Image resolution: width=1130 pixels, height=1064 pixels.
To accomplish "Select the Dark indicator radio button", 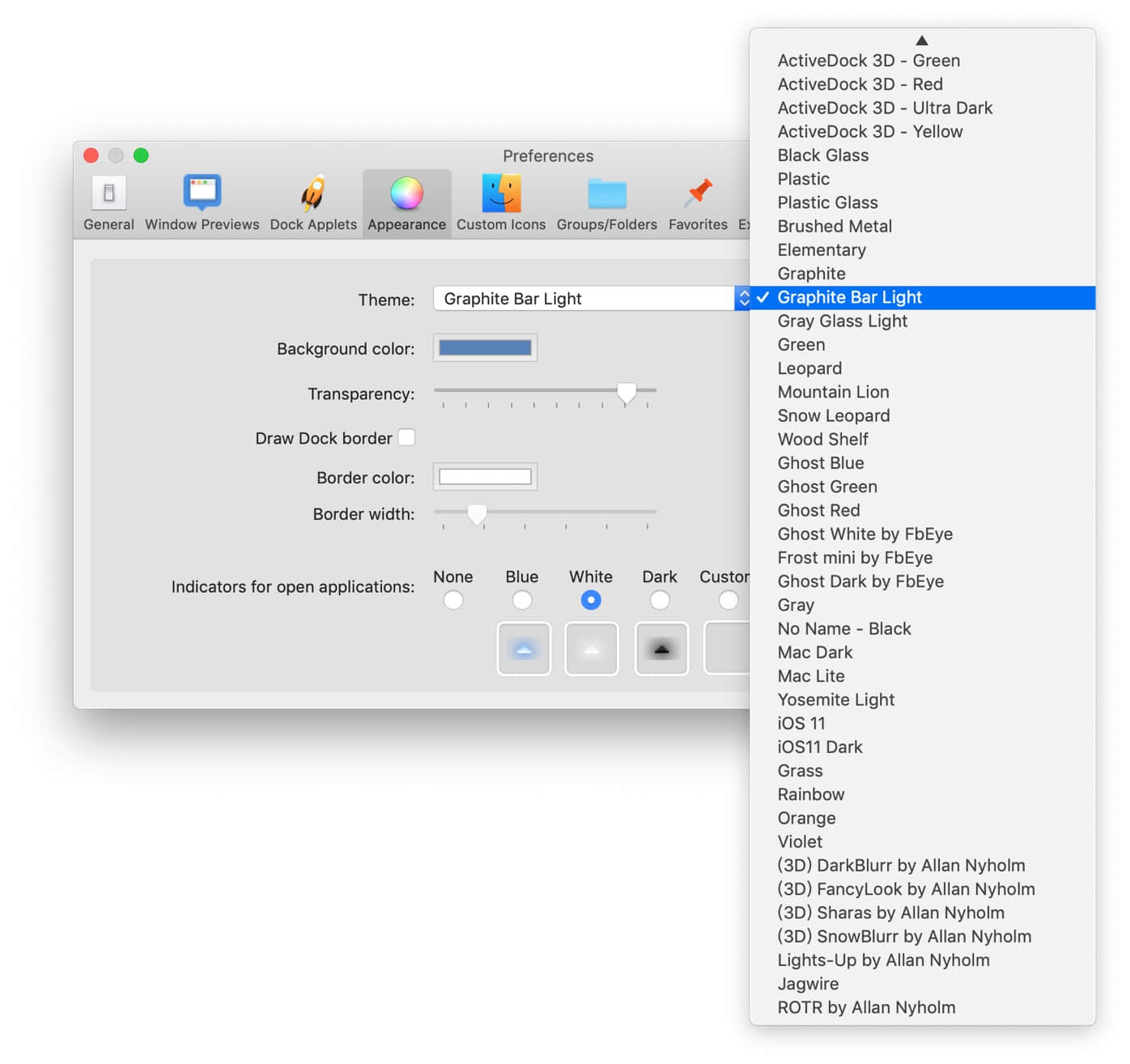I will (x=660, y=600).
